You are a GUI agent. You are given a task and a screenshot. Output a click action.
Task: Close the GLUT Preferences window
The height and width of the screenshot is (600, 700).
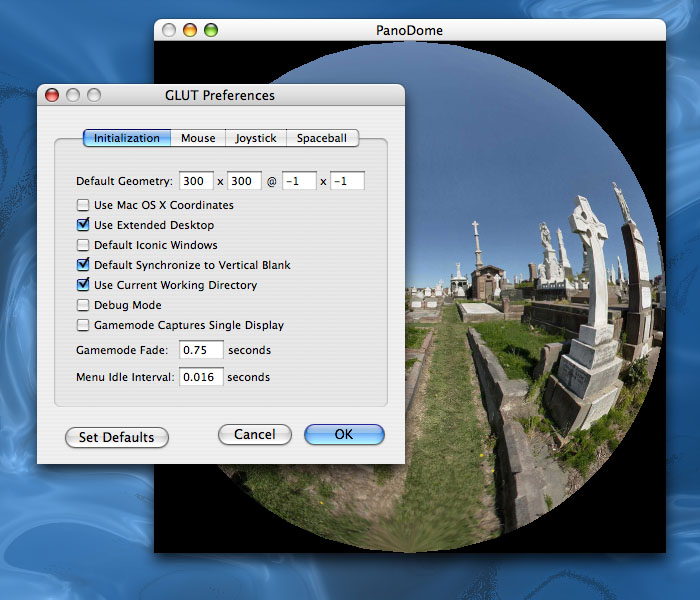[x=52, y=95]
